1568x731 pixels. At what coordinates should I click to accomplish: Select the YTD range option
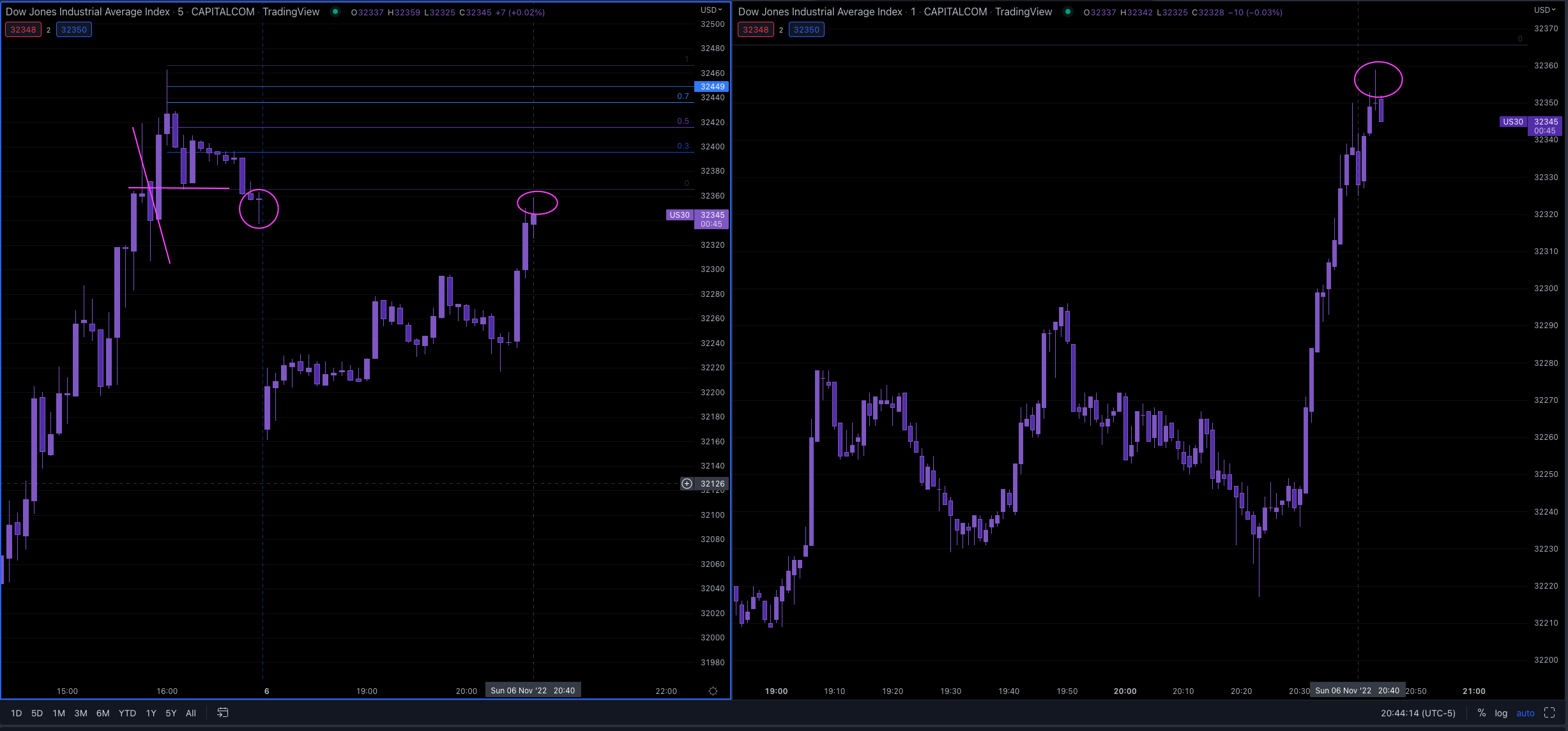(x=126, y=712)
